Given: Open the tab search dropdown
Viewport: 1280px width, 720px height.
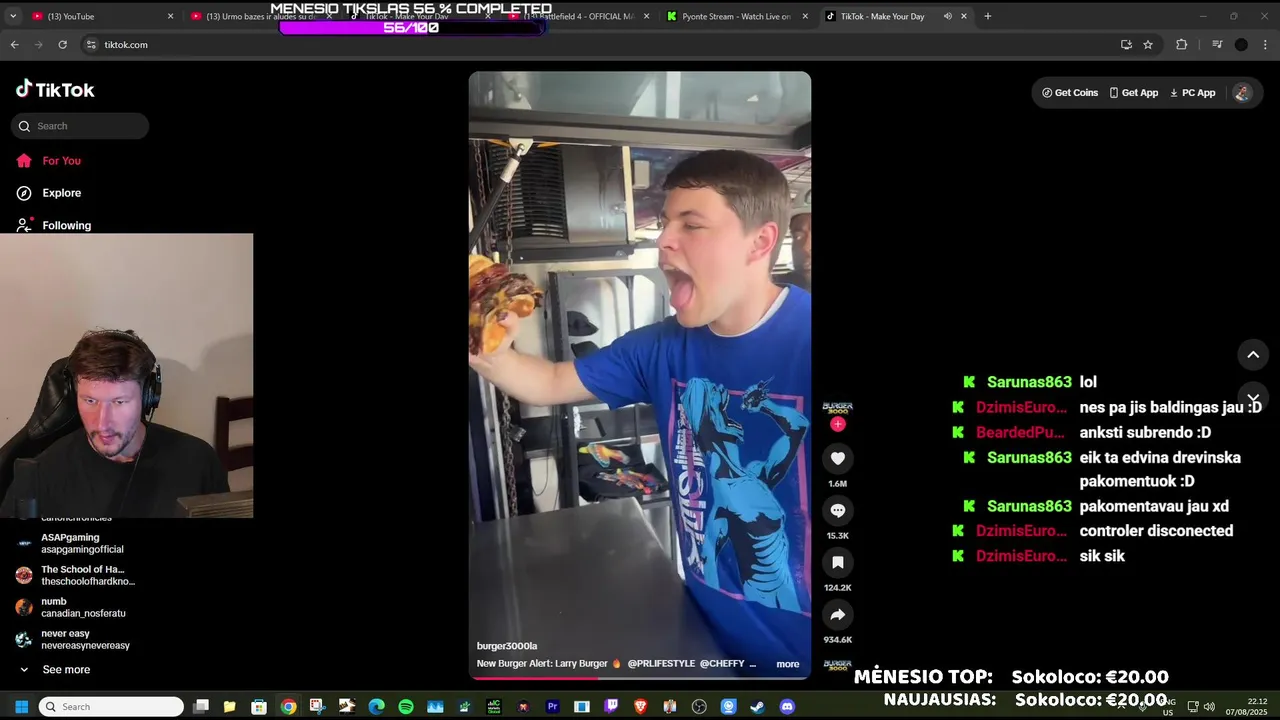Looking at the screenshot, I should [12, 16].
